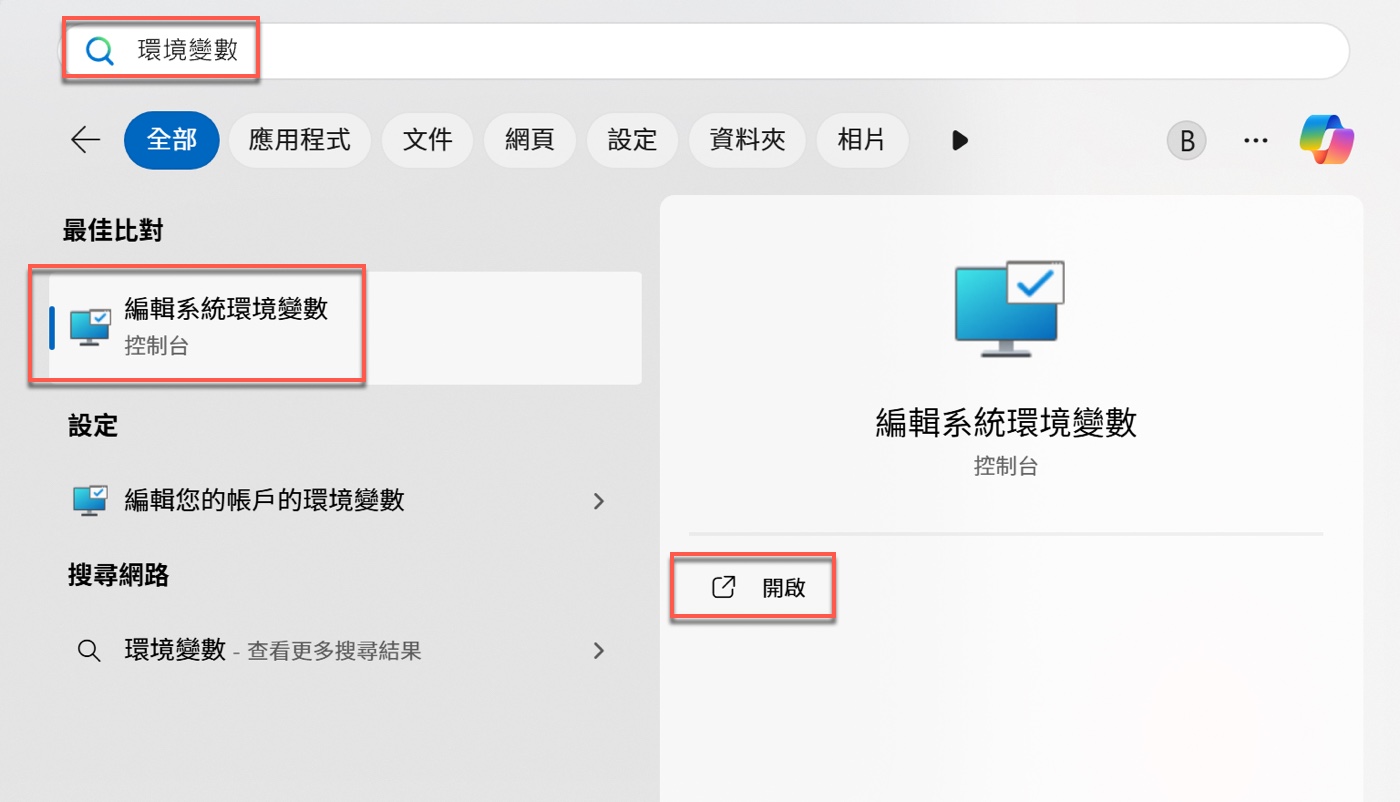Image resolution: width=1400 pixels, height=802 pixels.
Task: Click the 編輯您的帳戶的環境變數 display icon
Action: pos(90,500)
